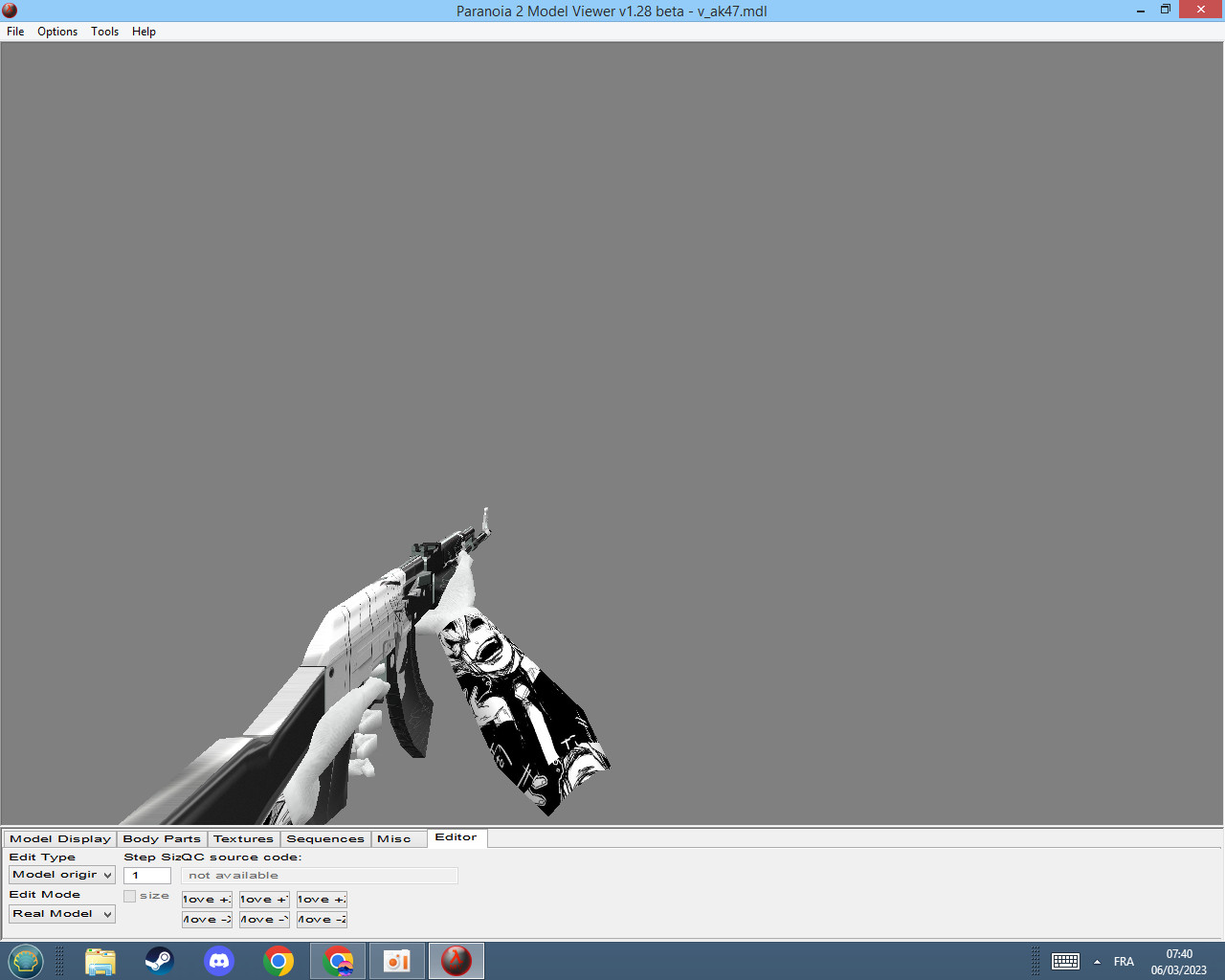Image resolution: width=1225 pixels, height=980 pixels.
Task: Open the touch keyboard in the system tray
Action: pos(1066,961)
